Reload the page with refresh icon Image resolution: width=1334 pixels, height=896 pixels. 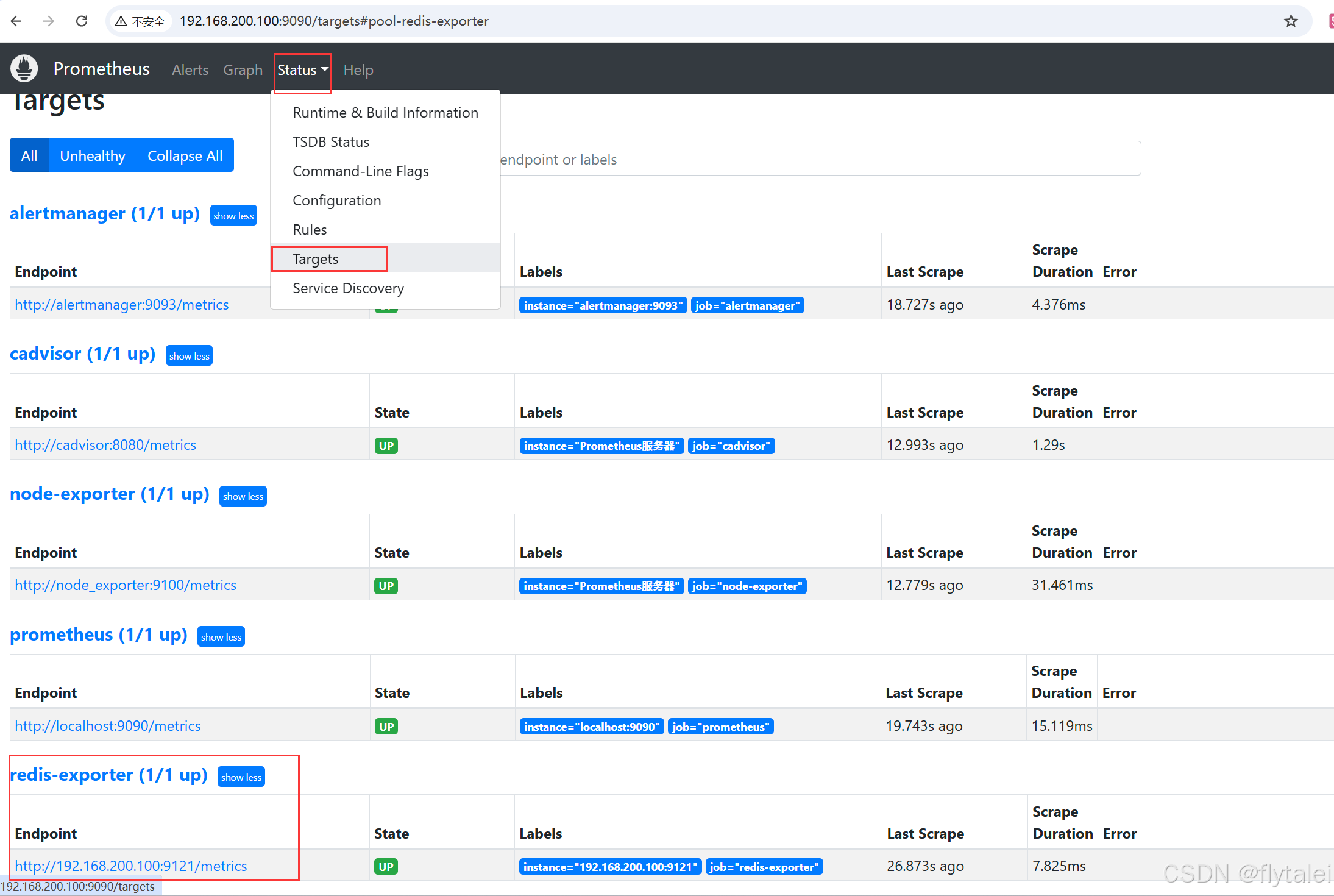pyautogui.click(x=82, y=21)
